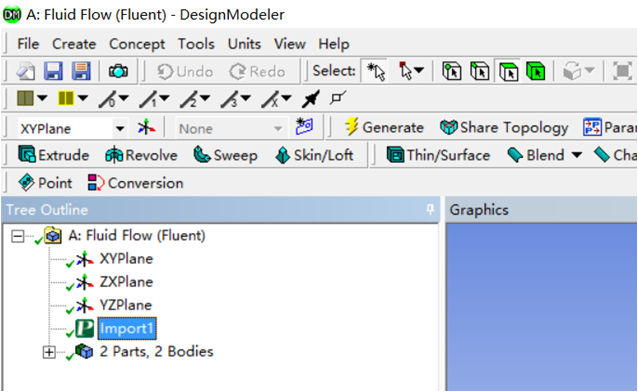The width and height of the screenshot is (638, 392).
Task: Click the Tree Outline pin icon
Action: pyautogui.click(x=430, y=209)
